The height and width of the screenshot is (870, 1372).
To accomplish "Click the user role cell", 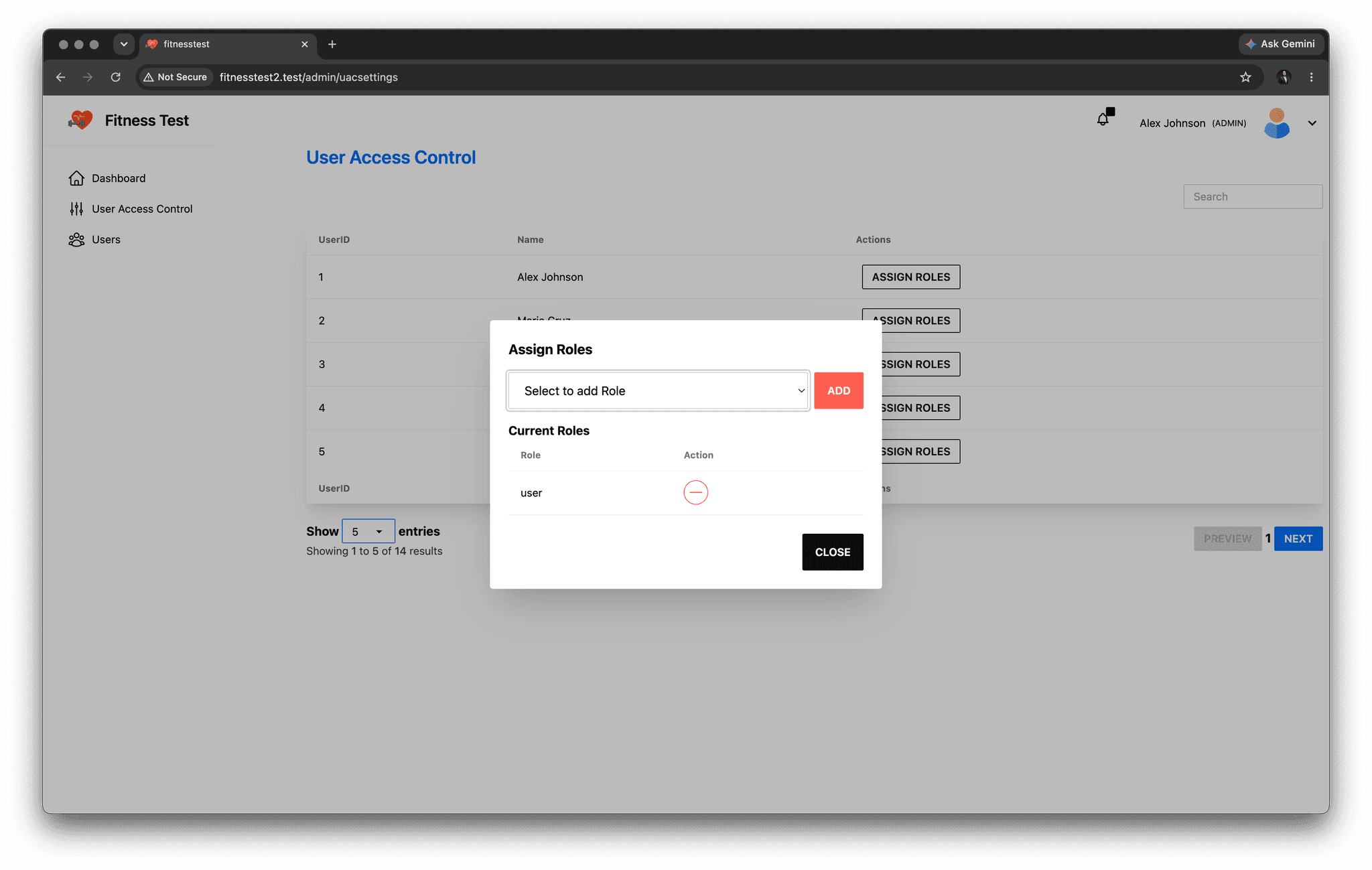I will (x=531, y=493).
